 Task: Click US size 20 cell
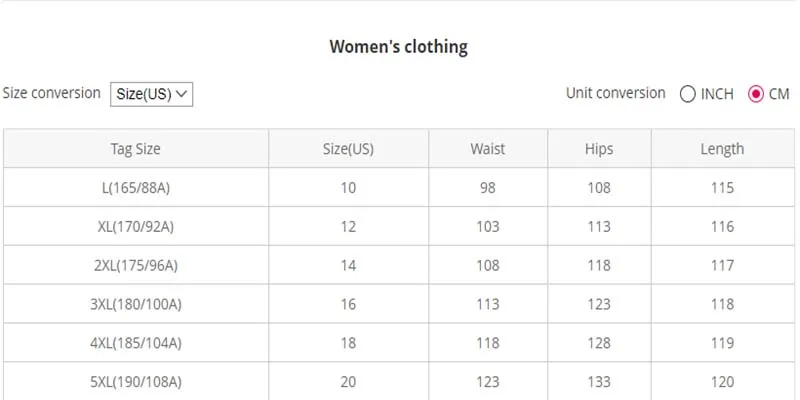(x=348, y=382)
